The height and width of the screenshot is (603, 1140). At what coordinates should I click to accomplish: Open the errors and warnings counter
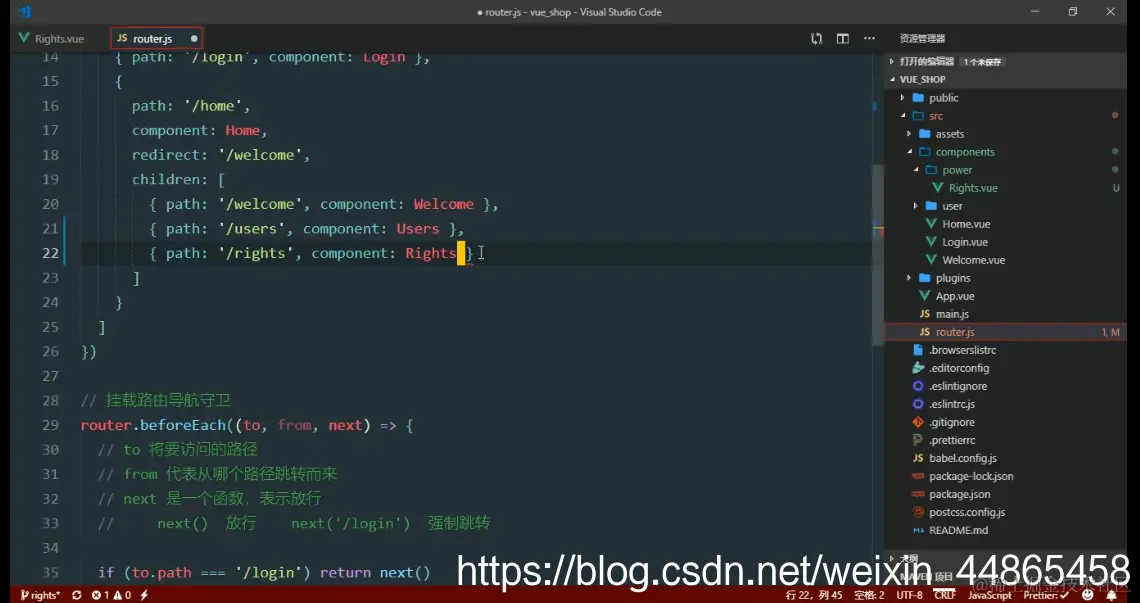111,595
